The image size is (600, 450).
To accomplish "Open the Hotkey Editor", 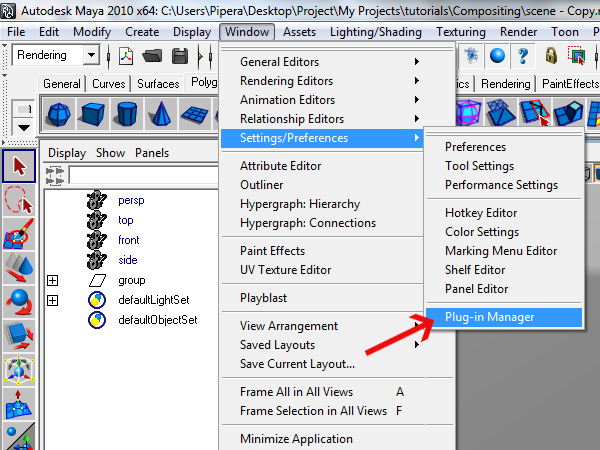I will [504, 213].
